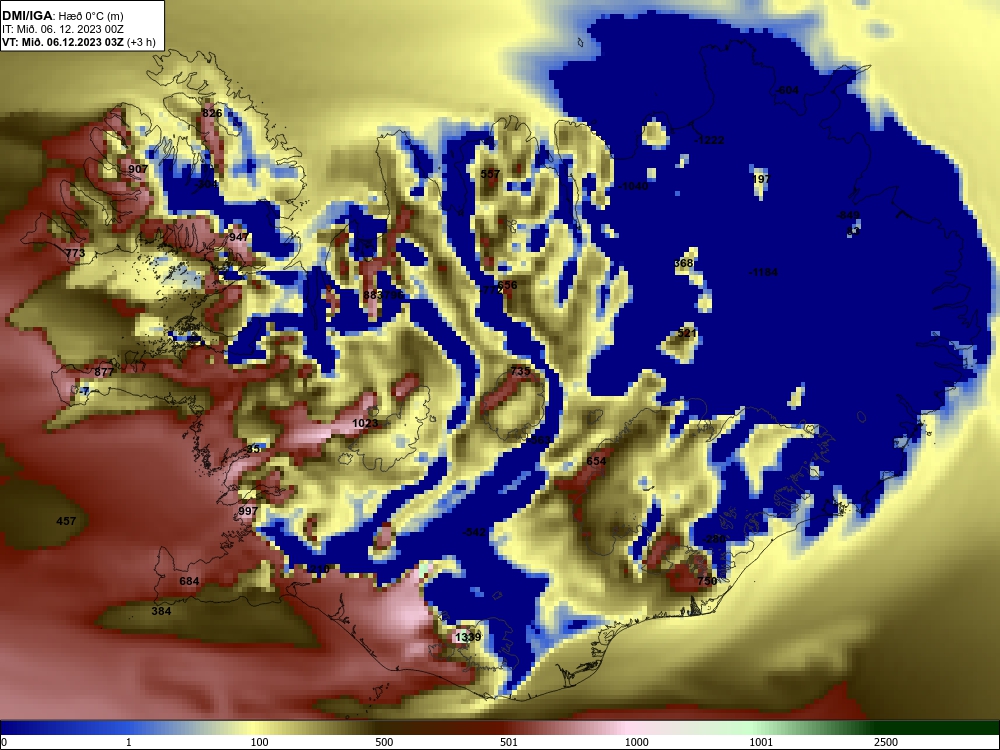The height and width of the screenshot is (750, 1000).
Task: Click the map value 656
Action: tap(508, 286)
